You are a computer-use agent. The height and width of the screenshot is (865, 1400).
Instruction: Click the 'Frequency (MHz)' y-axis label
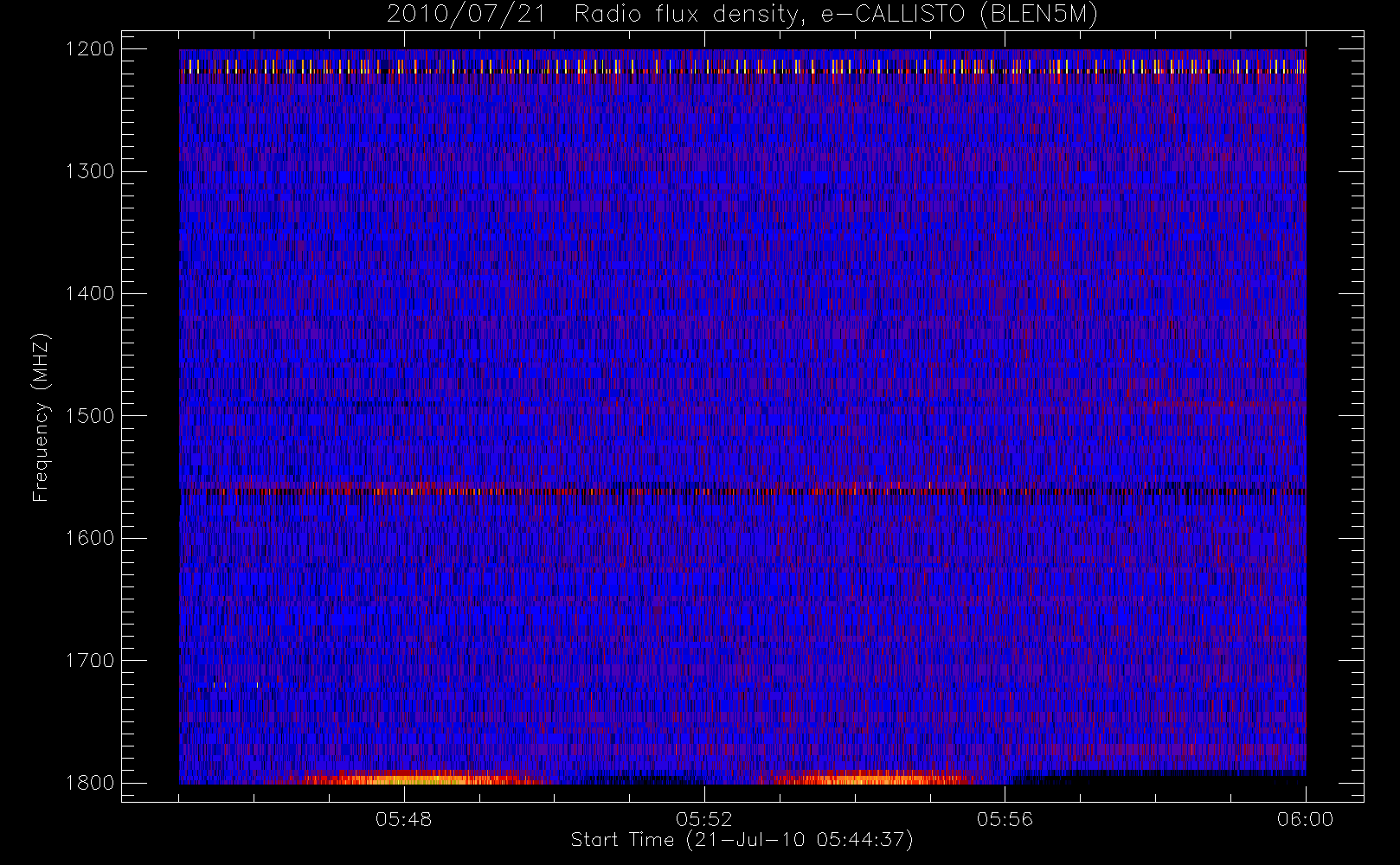click(41, 417)
